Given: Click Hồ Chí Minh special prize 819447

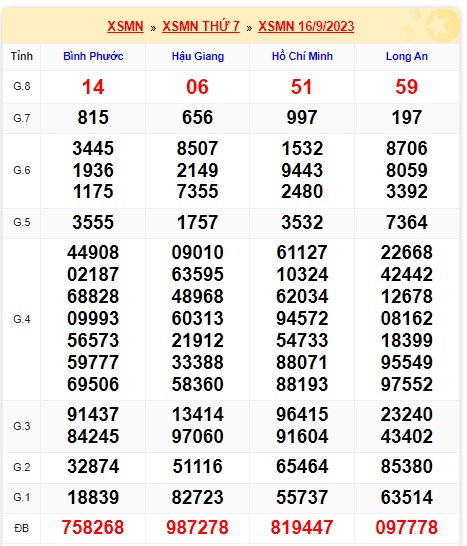Looking at the screenshot, I should [302, 527].
